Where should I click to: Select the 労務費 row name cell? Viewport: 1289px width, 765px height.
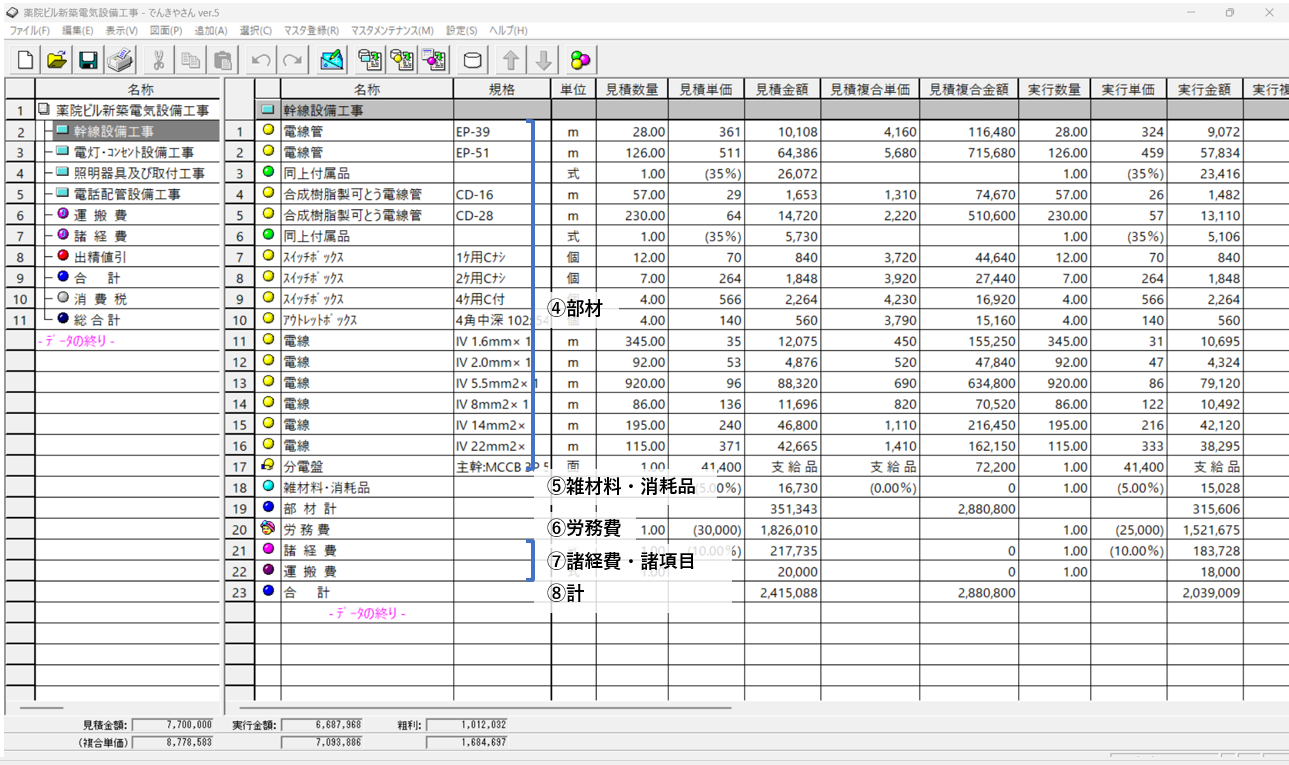[x=310, y=530]
